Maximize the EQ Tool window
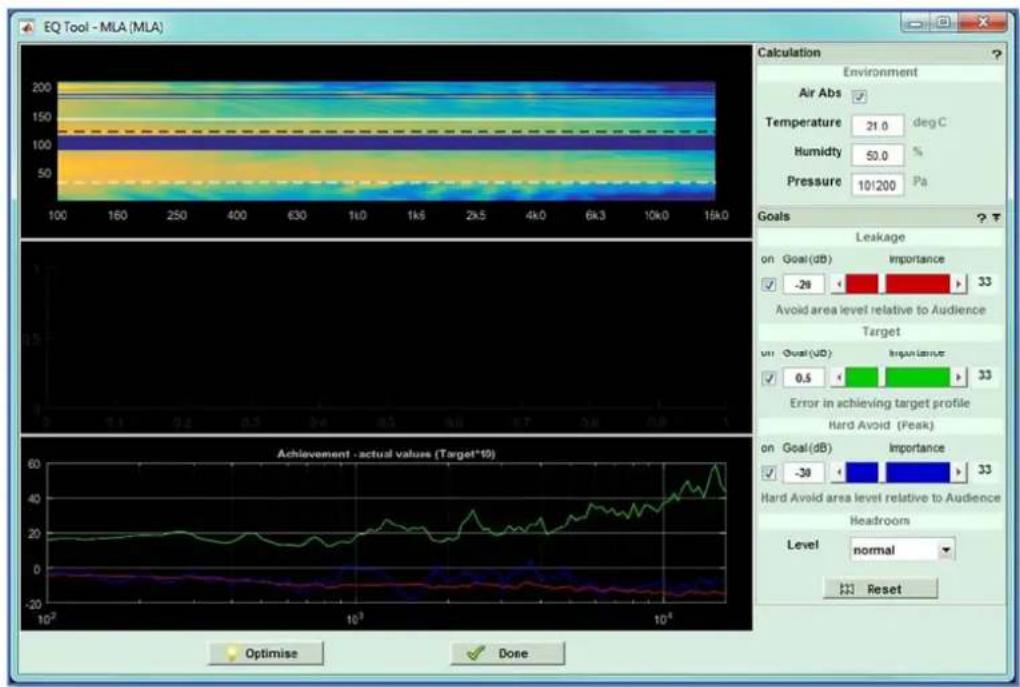Screen dimensions: 1020x687 (942, 23)
